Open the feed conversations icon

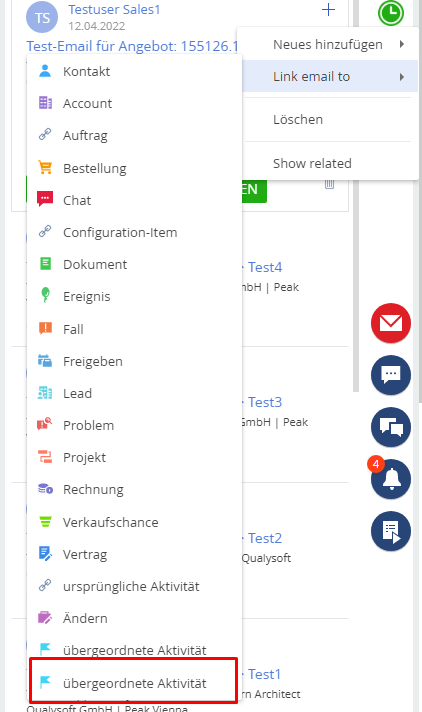391,427
